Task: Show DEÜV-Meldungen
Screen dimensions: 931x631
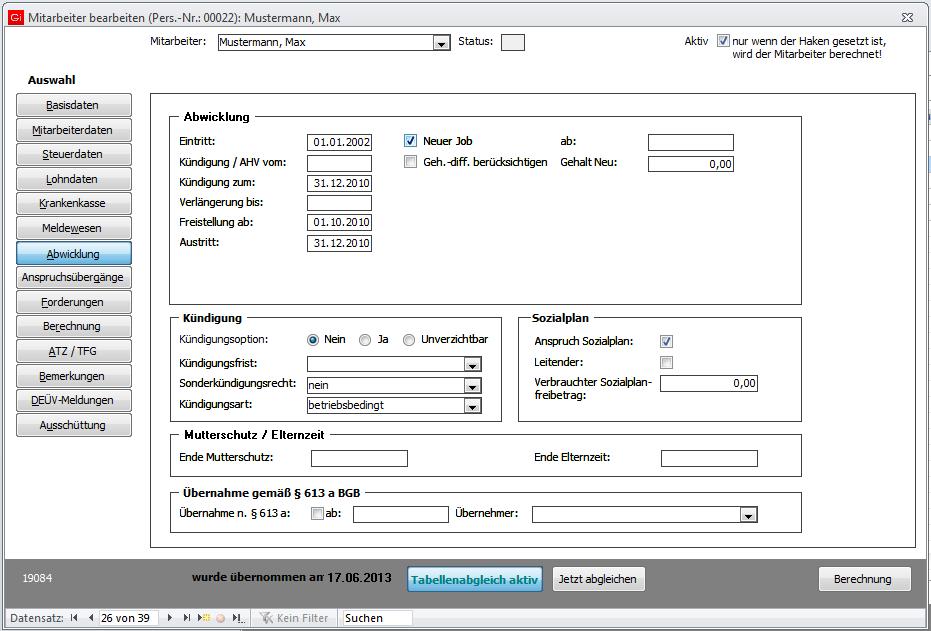Action: [74, 401]
